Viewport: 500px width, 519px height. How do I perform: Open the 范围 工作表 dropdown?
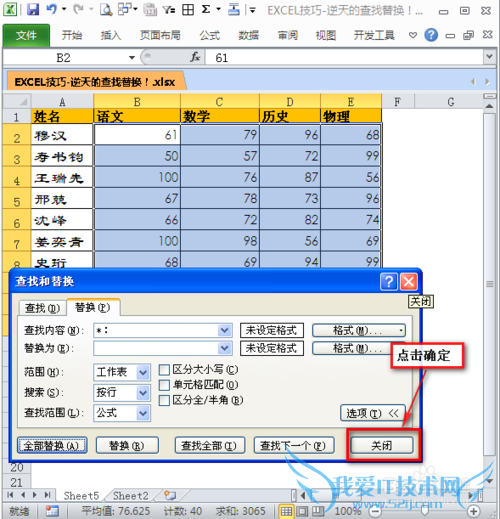(x=143, y=372)
